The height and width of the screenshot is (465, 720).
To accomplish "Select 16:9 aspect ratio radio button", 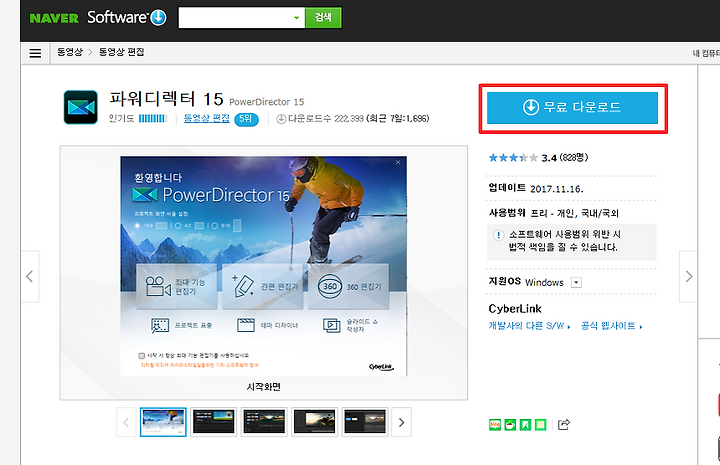I will coord(137,225).
